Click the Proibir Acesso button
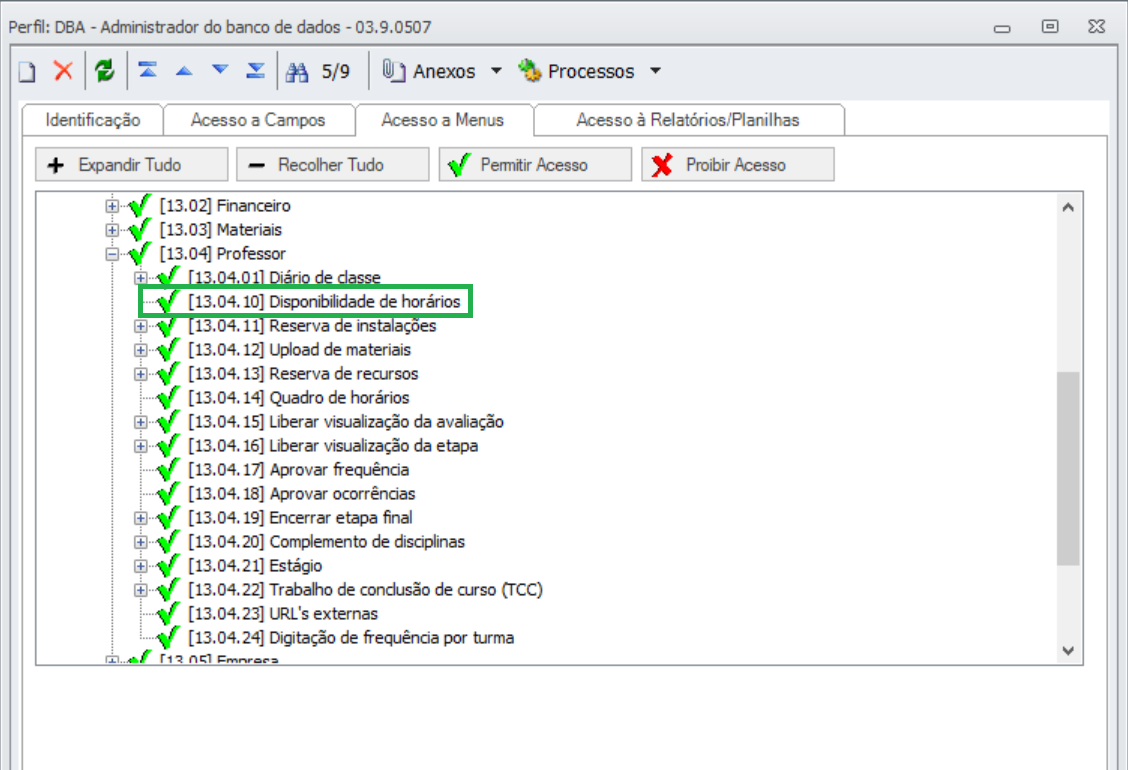The height and width of the screenshot is (770, 1128). point(737,165)
